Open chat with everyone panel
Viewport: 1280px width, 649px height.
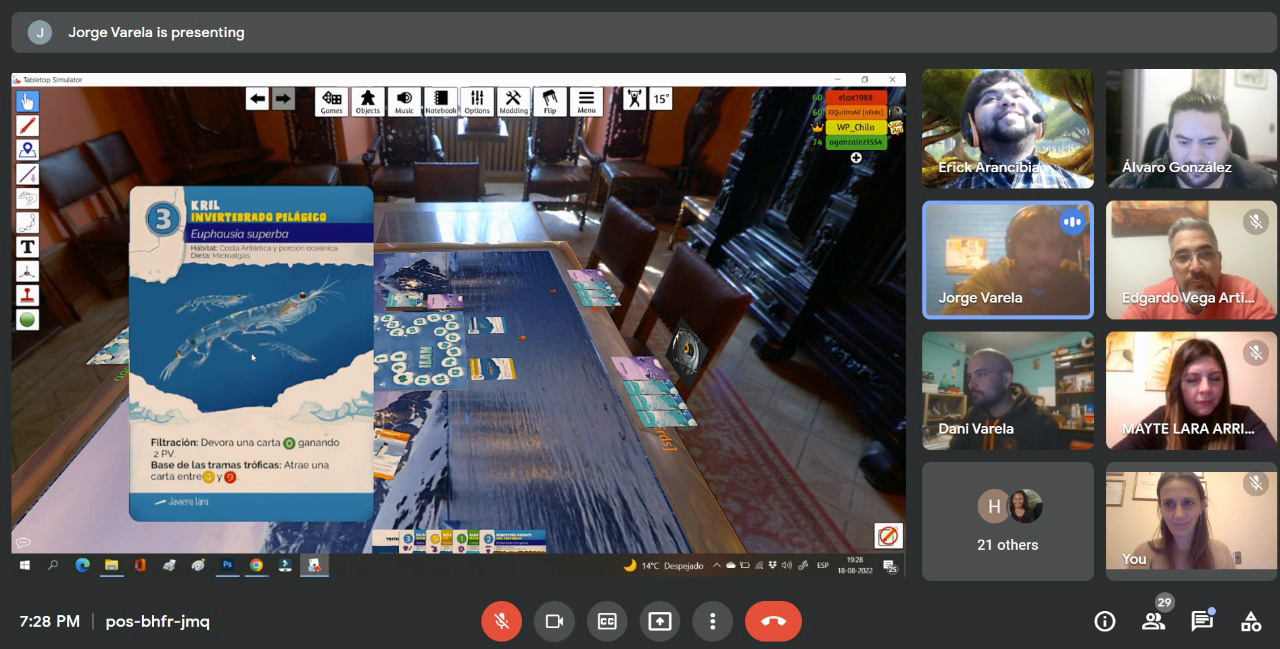click(1202, 621)
